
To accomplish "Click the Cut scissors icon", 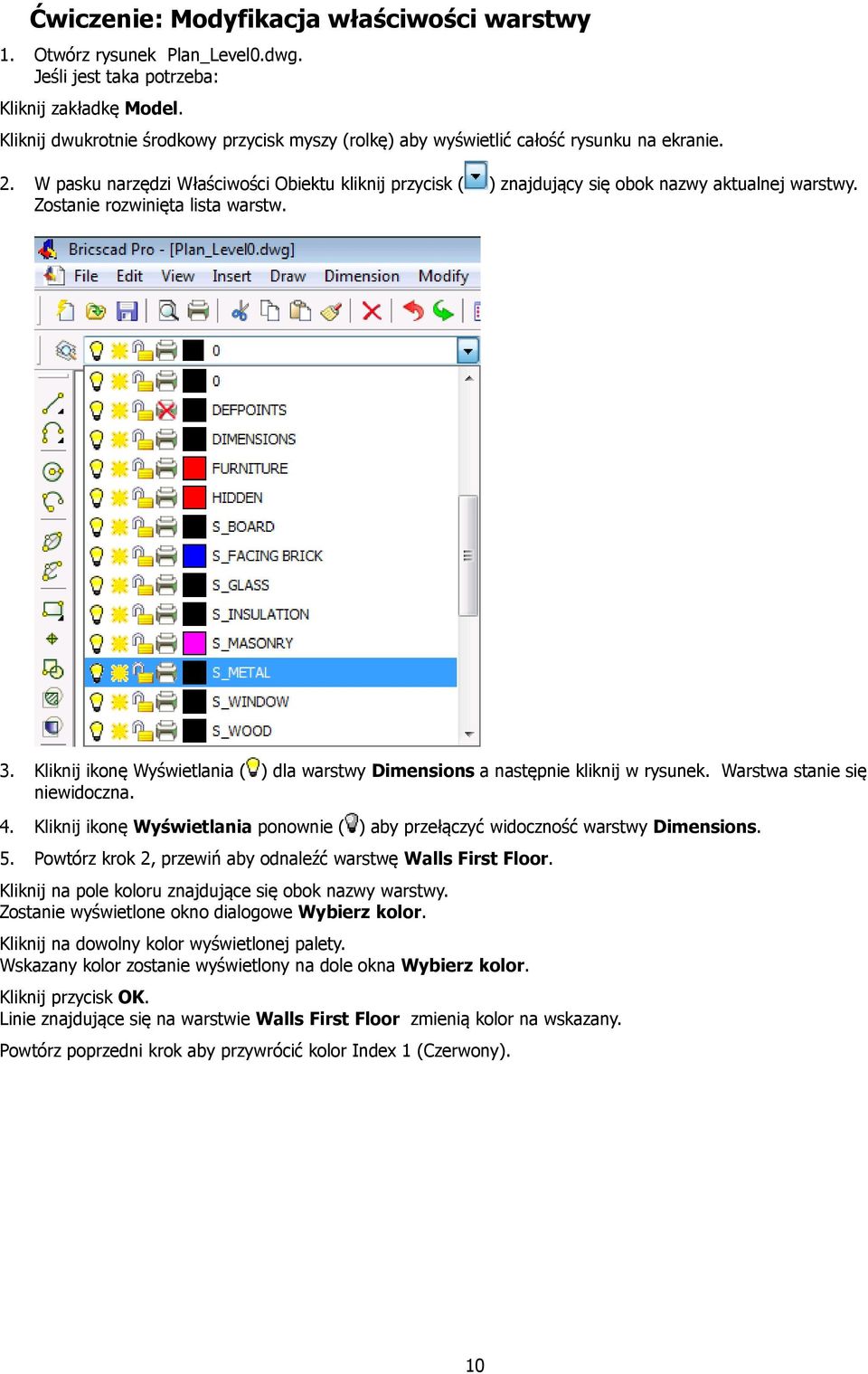I will pyautogui.click(x=240, y=311).
